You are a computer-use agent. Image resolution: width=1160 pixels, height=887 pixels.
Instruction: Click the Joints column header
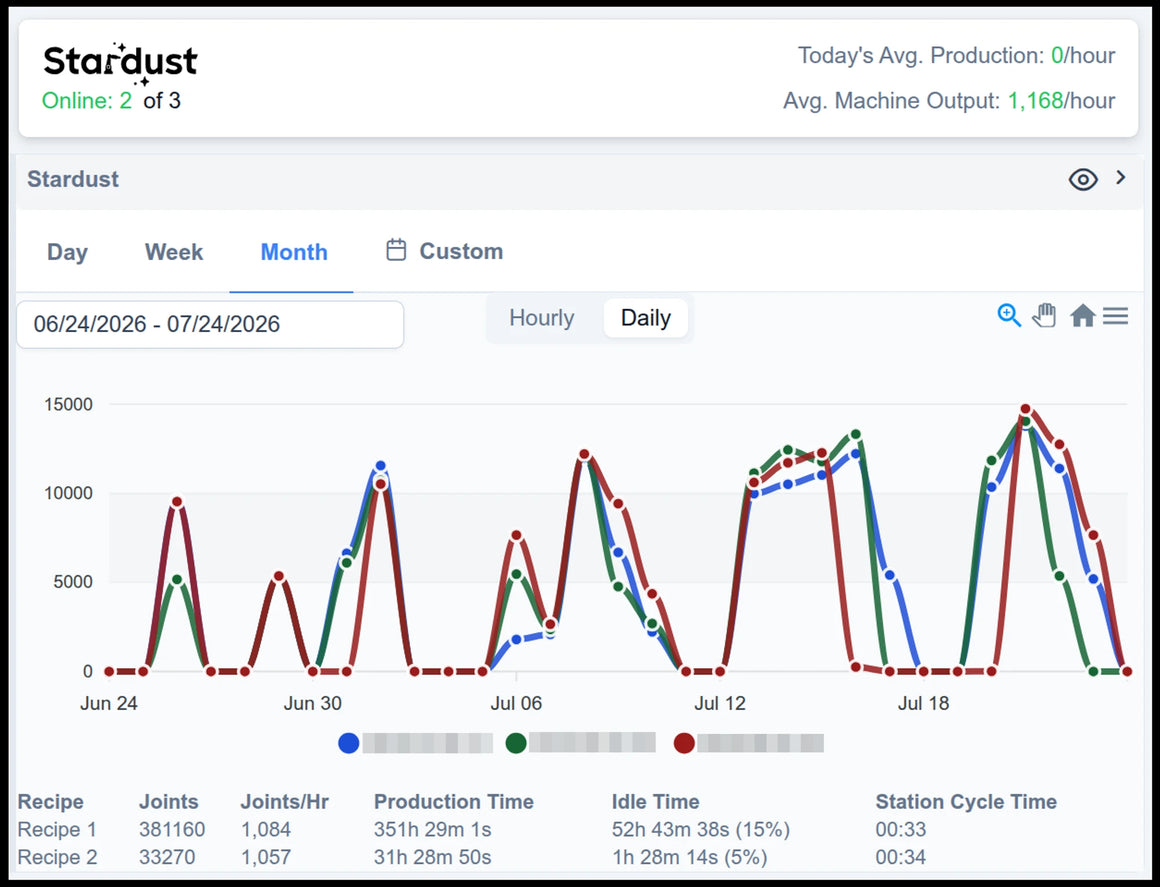click(x=169, y=801)
